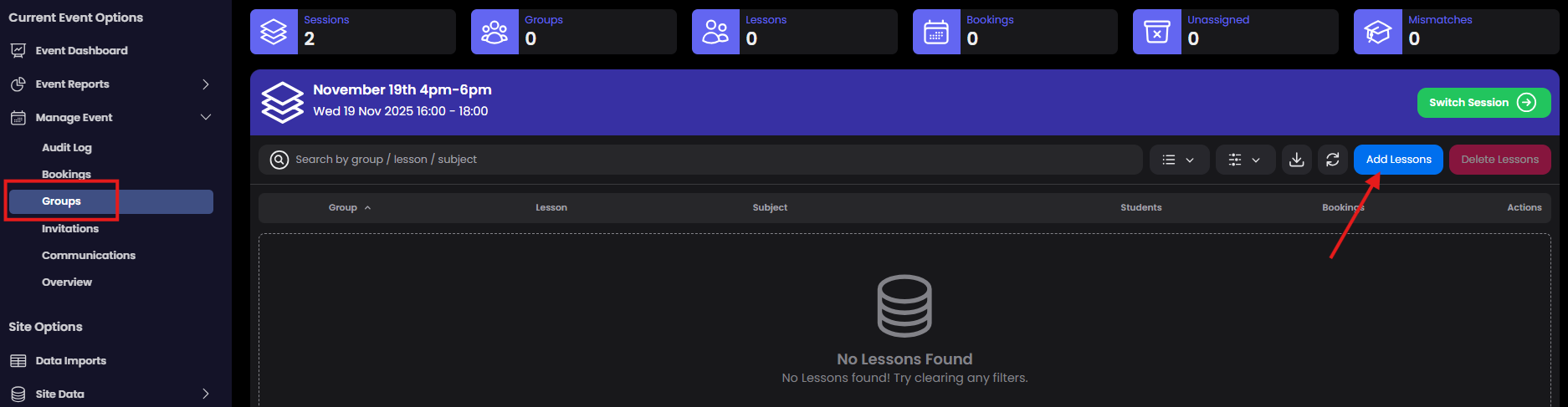
Task: Open the filter settings dropdown
Action: point(1245,160)
